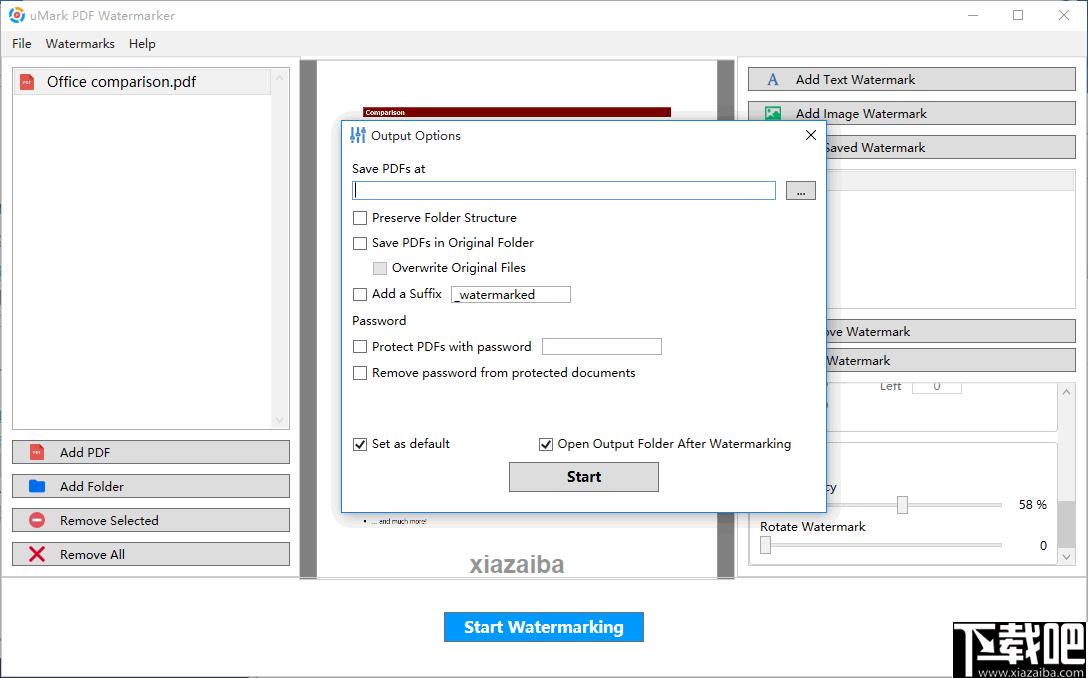
Task: Click the settings panel scroll up arrow
Action: click(x=1066, y=392)
